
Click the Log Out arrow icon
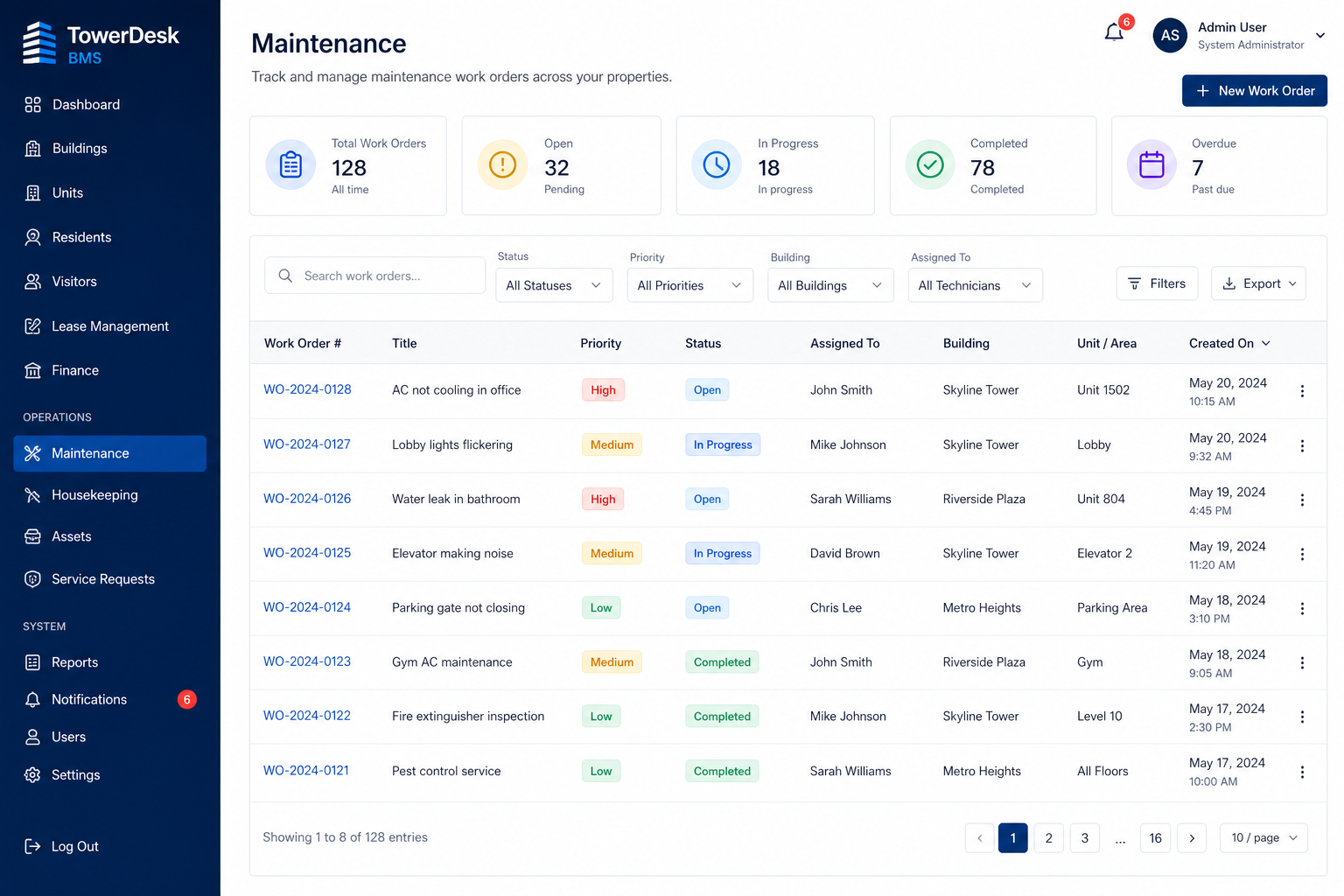[32, 846]
